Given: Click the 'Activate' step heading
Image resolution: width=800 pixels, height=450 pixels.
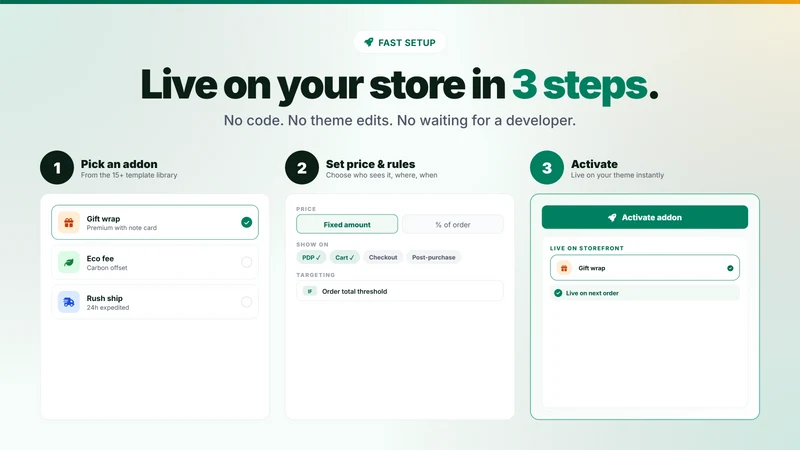Looking at the screenshot, I should click(x=594, y=164).
